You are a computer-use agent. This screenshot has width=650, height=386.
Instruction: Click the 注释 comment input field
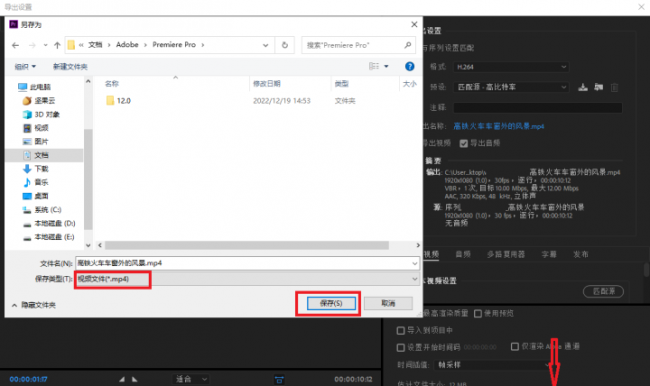pos(538,107)
